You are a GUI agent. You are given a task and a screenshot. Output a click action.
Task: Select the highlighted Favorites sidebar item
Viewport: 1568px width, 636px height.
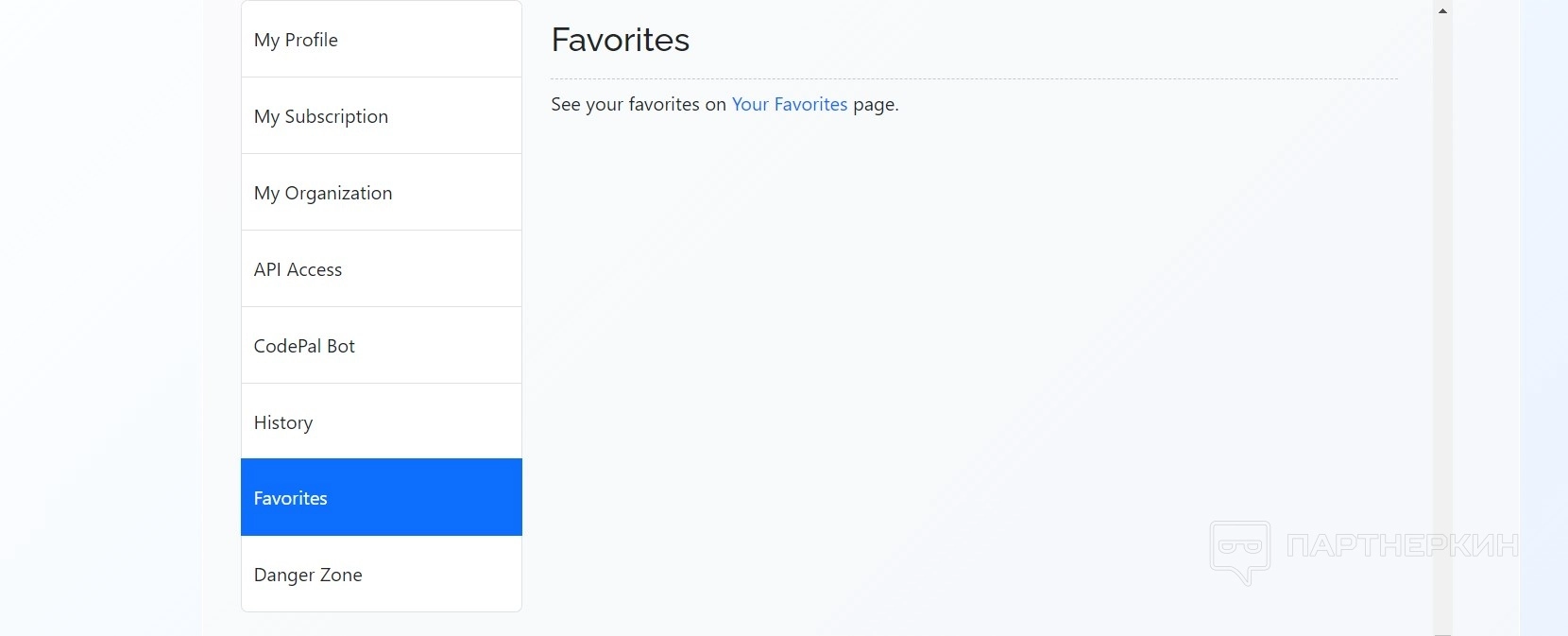(x=381, y=498)
